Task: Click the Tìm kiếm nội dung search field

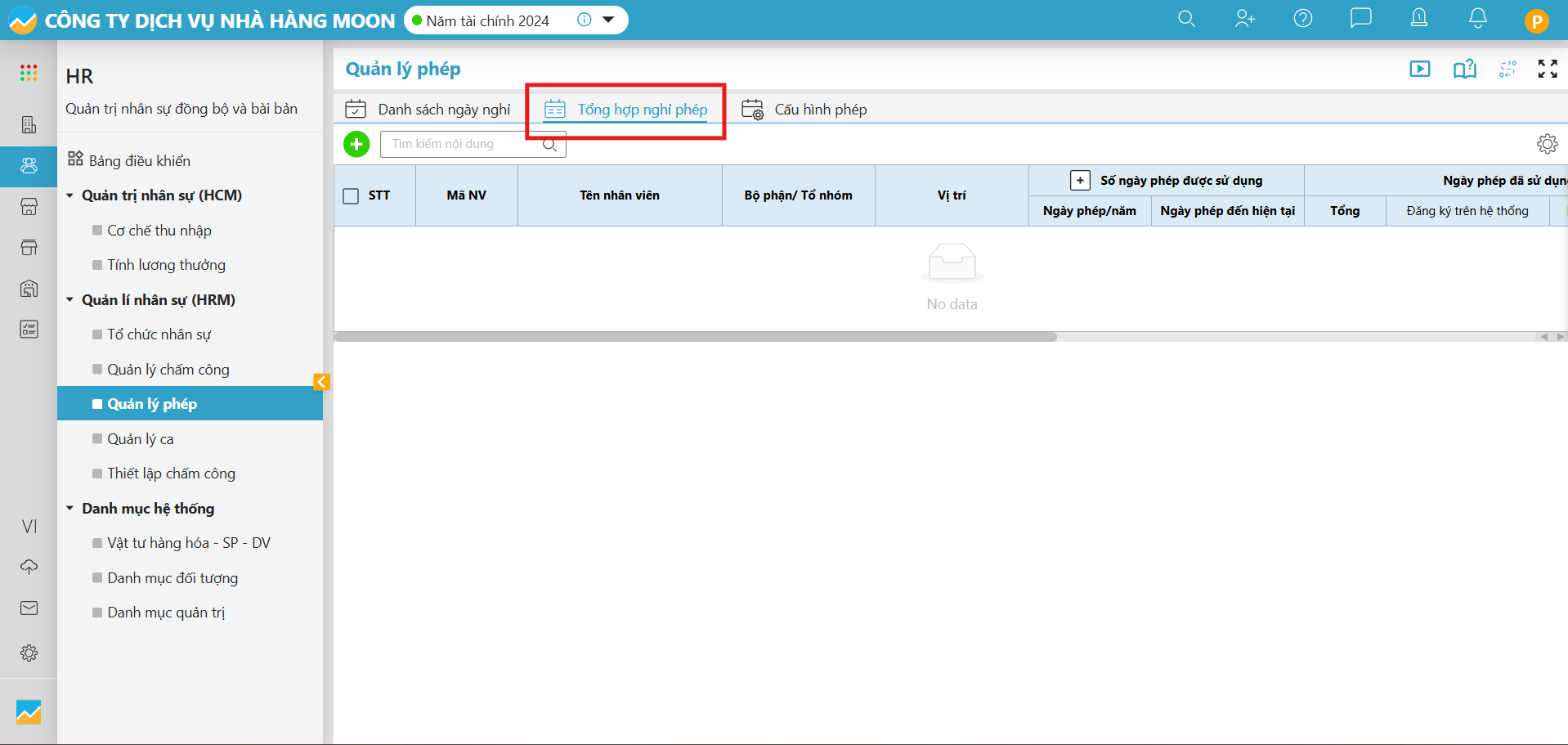Action: pos(462,145)
